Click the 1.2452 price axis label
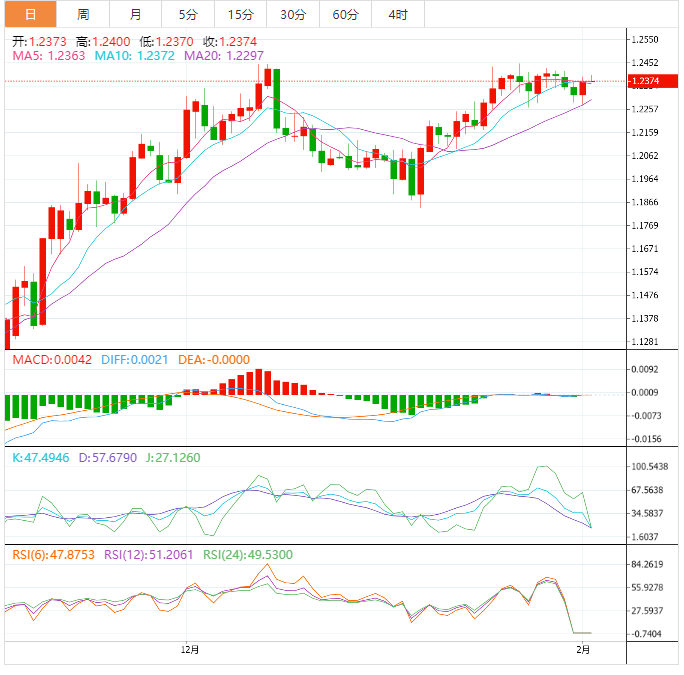Viewport: 684px width, 675px height. point(645,62)
